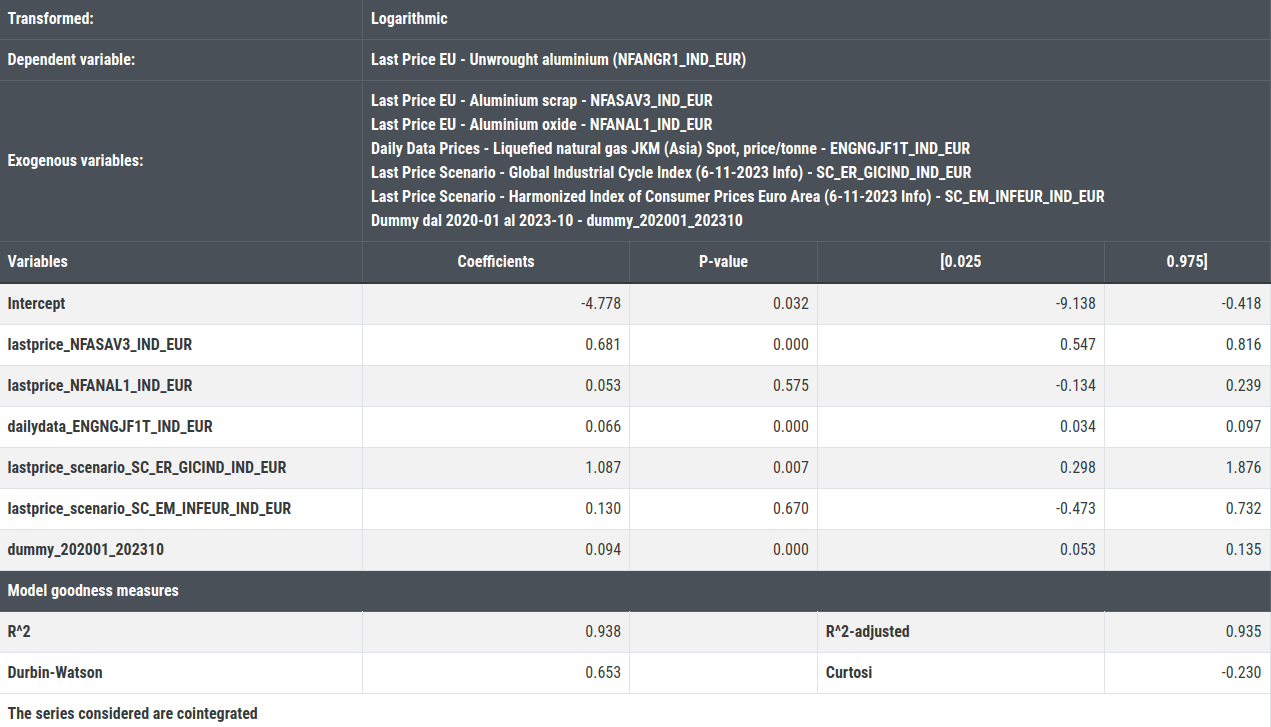Select the Intercept row label
The image size is (1271, 727).
pos(36,303)
